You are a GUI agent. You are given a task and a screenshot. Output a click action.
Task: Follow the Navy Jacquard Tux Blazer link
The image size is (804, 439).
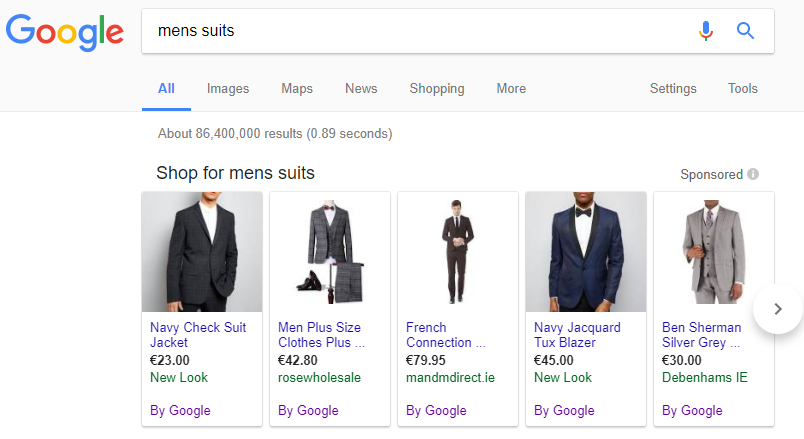point(577,335)
